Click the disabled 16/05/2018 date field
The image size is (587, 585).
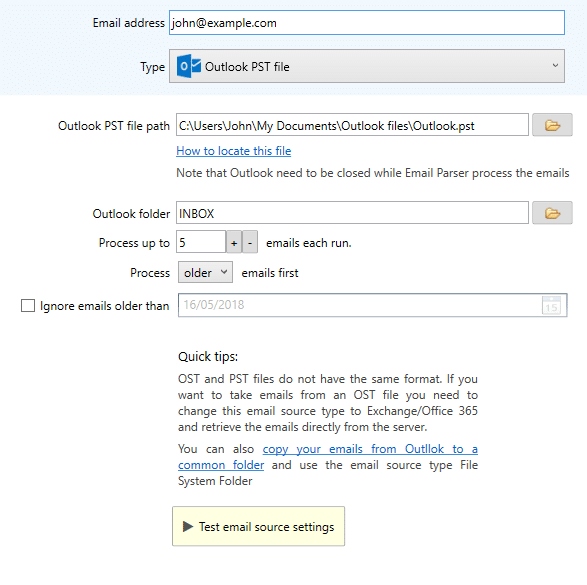tap(372, 305)
